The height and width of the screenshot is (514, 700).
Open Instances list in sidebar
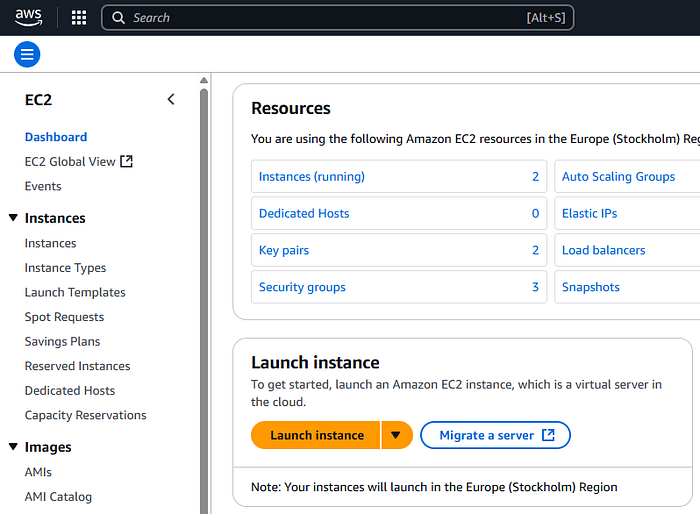(50, 243)
